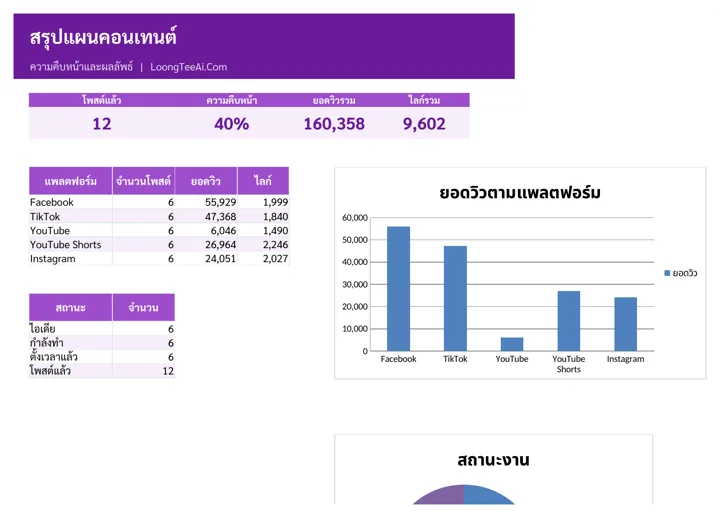Select the post count 6 in Facebook row
Image resolution: width=720 pixels, height=518 pixels.
click(143, 202)
